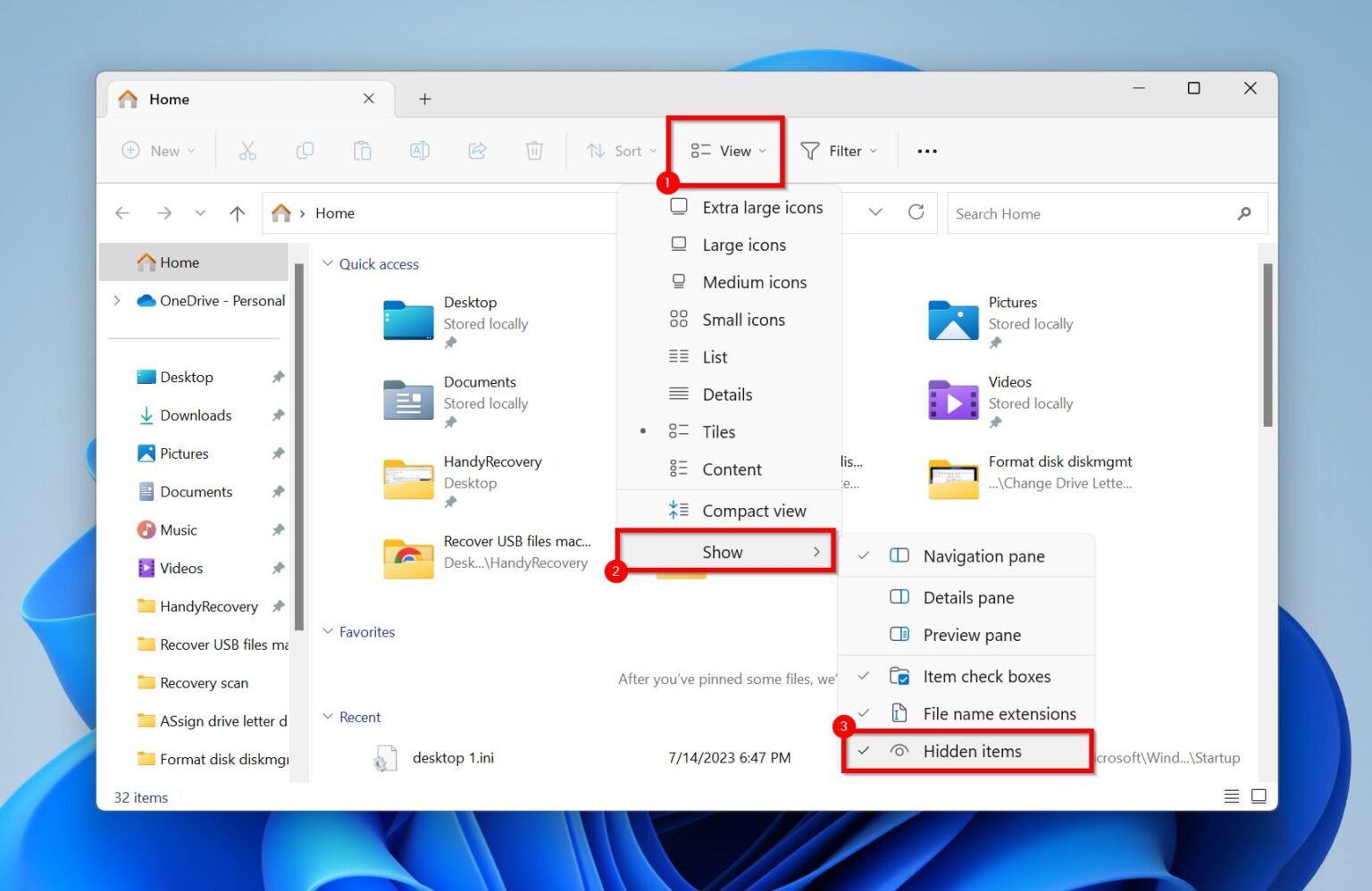
Task: Click the Delete icon
Action: point(534,150)
